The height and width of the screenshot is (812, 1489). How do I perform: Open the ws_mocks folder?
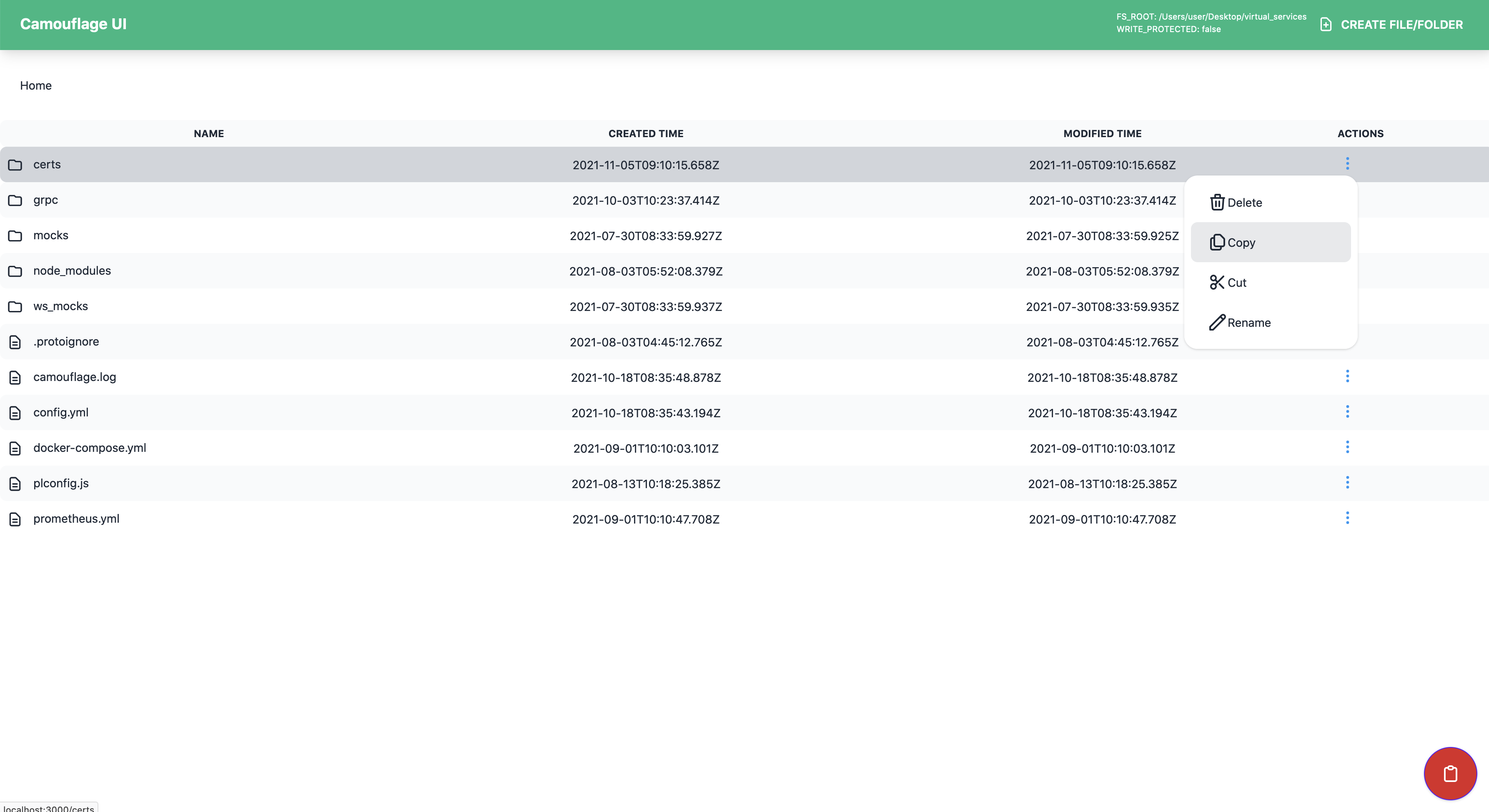pyautogui.click(x=61, y=306)
